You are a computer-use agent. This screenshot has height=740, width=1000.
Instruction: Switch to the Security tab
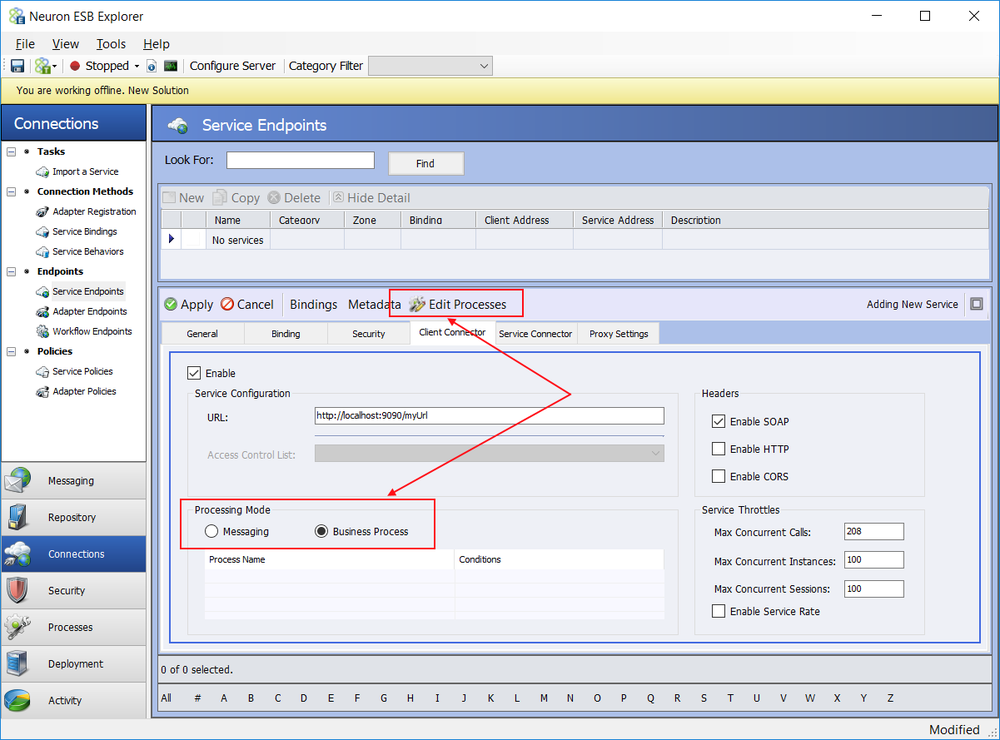[x=369, y=334]
